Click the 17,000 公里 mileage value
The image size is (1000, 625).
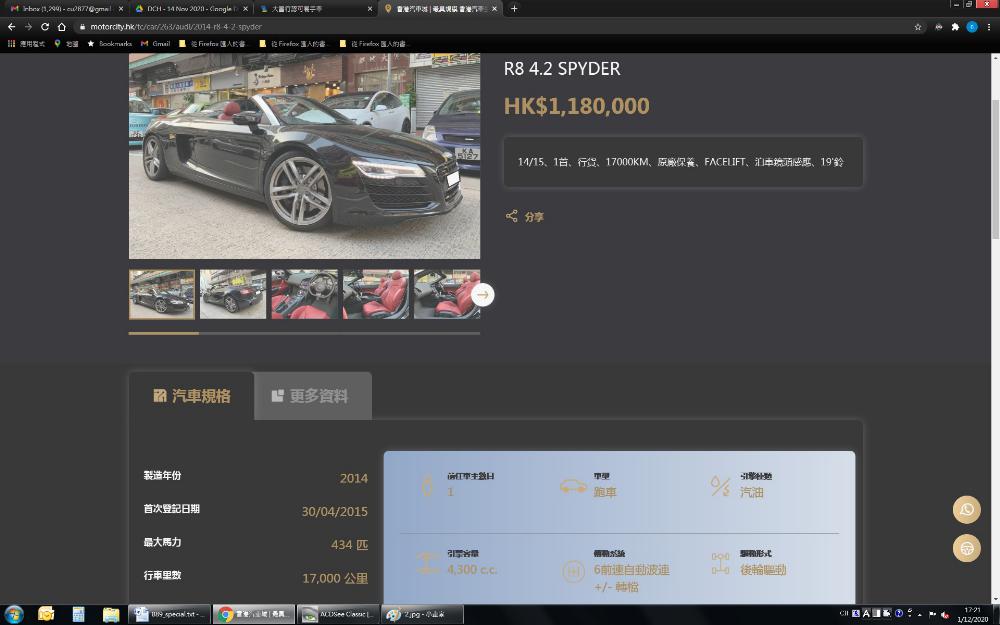tap(335, 578)
